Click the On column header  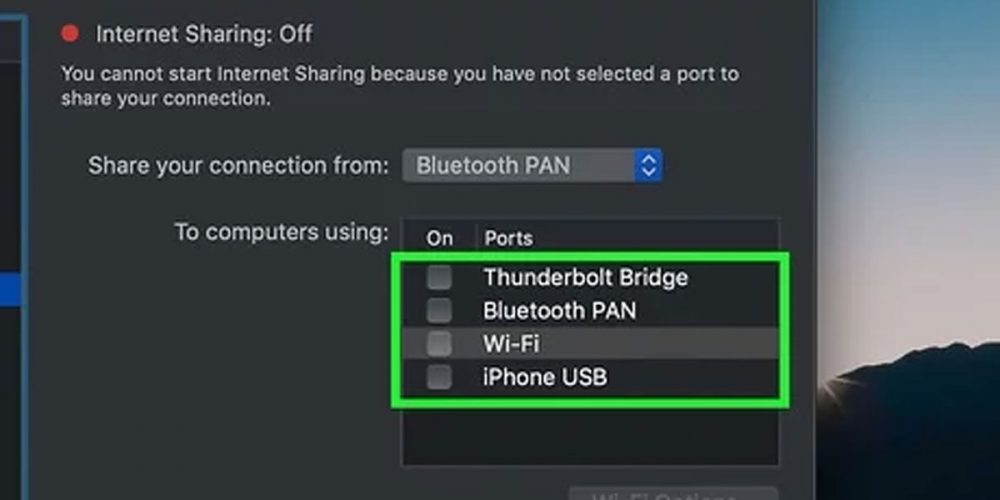[440, 239]
